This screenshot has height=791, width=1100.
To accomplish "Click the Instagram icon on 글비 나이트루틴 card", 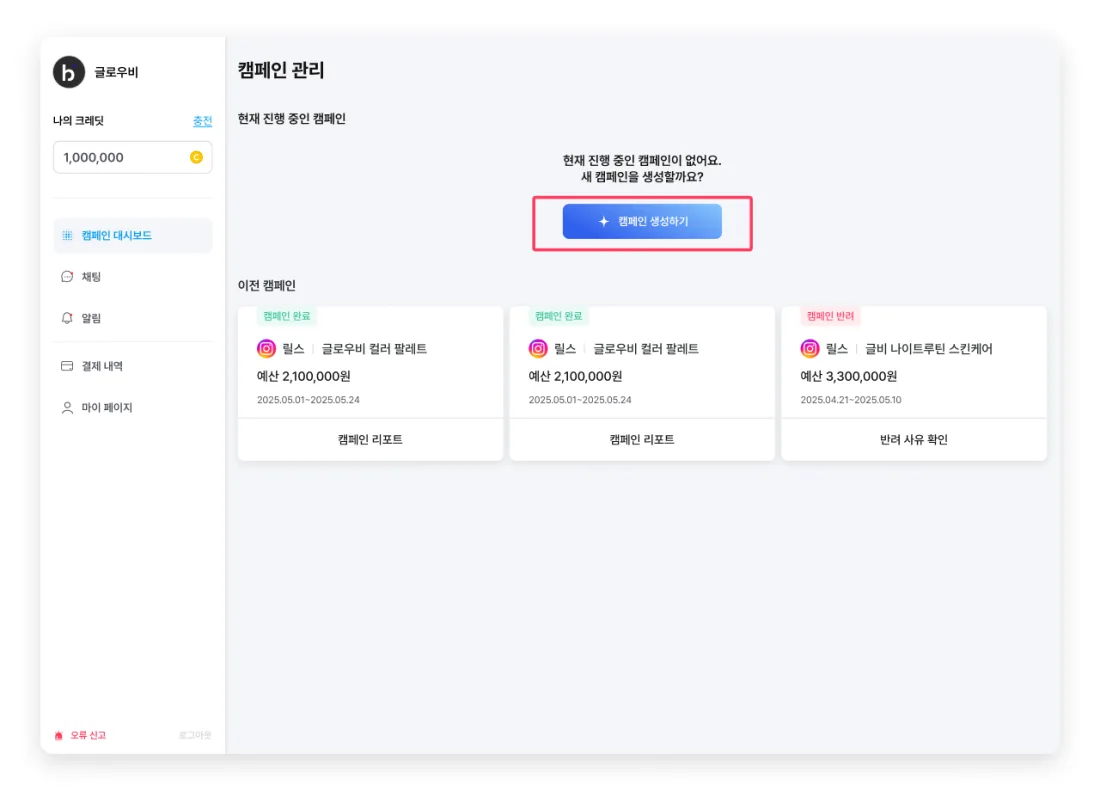I will [810, 349].
